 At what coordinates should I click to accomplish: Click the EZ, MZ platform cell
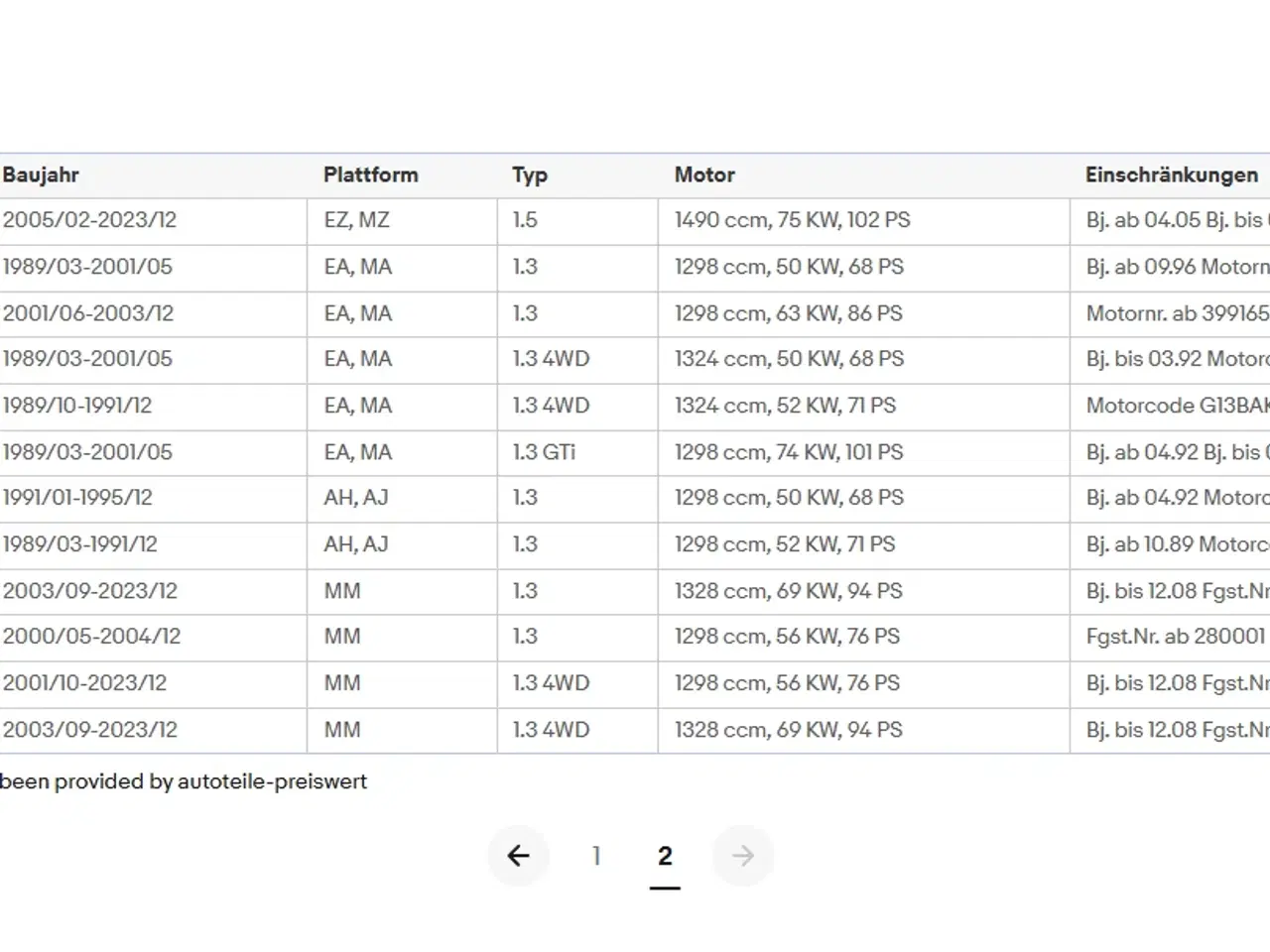(x=356, y=220)
